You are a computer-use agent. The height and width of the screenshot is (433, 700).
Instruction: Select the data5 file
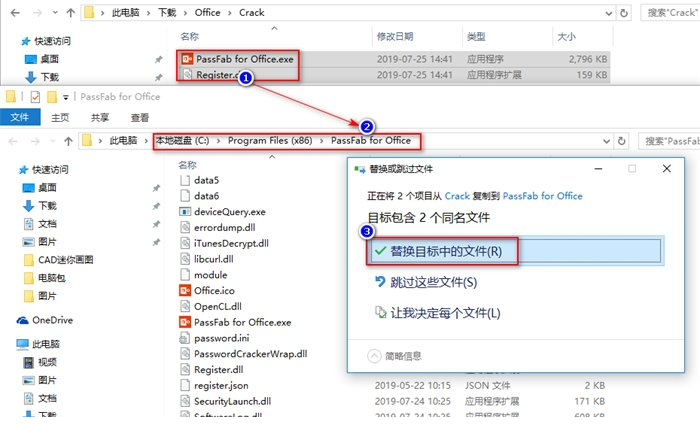206,180
